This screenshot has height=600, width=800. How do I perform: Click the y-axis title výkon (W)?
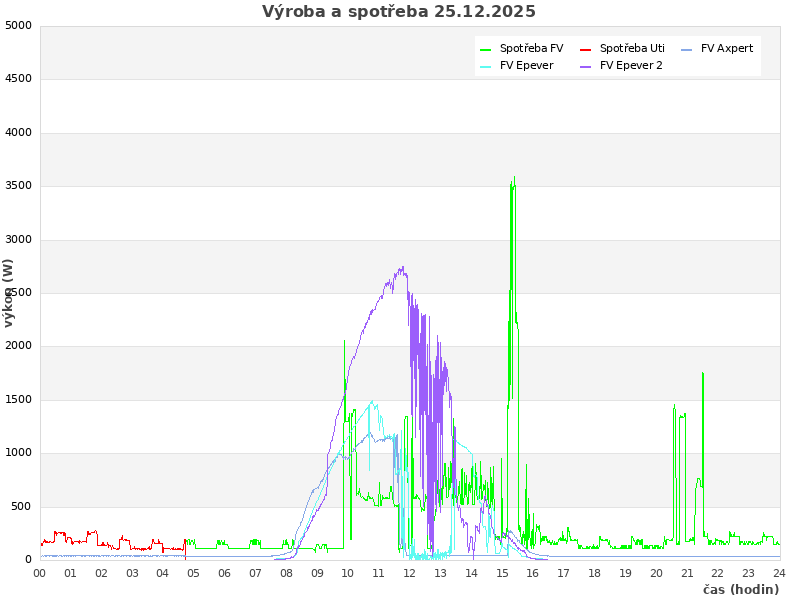[x=9, y=292]
